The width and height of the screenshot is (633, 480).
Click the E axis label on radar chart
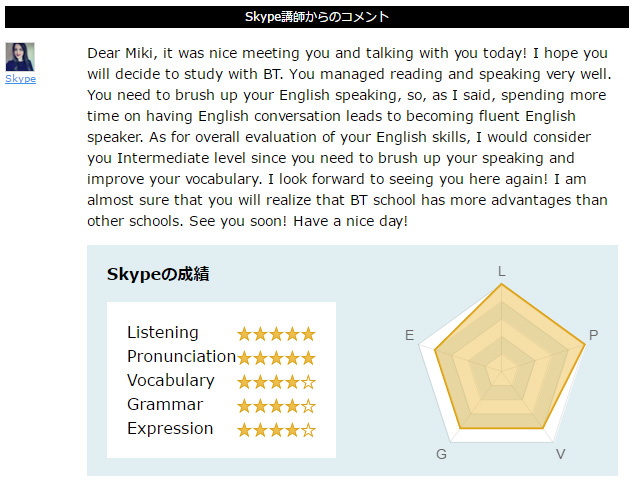pyautogui.click(x=410, y=336)
